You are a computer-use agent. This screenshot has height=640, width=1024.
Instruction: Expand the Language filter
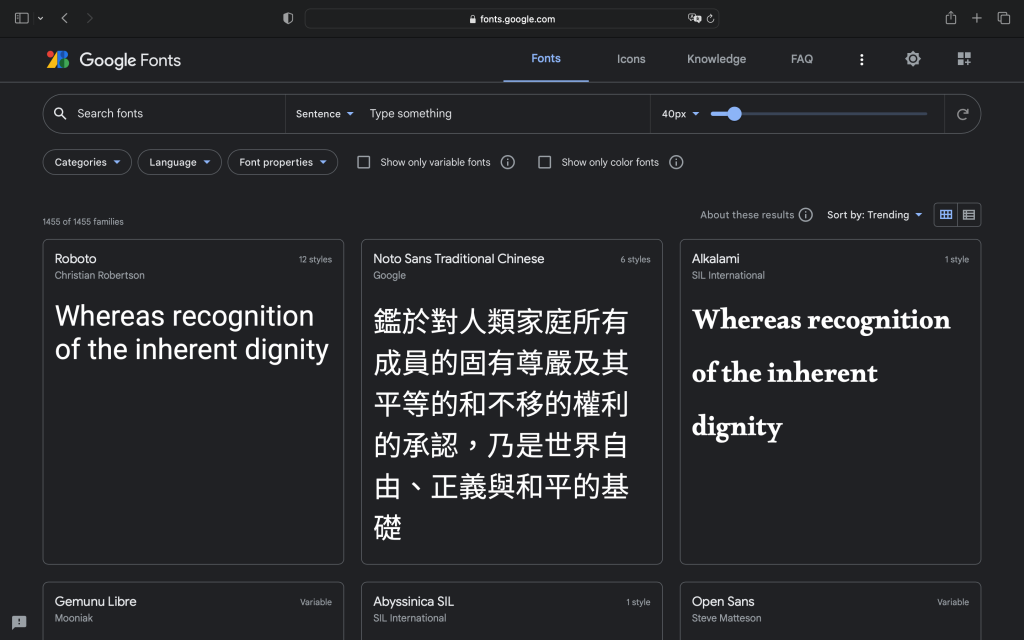tap(180, 162)
